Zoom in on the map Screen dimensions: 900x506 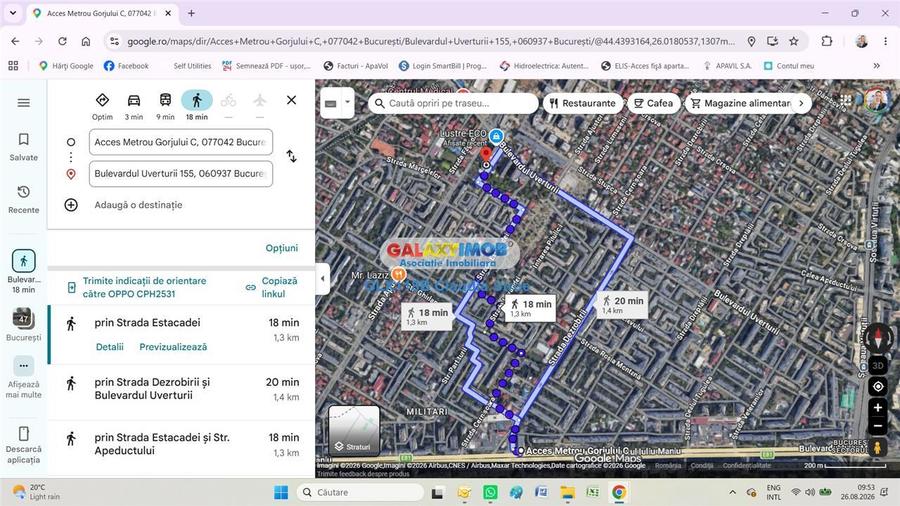(878, 407)
